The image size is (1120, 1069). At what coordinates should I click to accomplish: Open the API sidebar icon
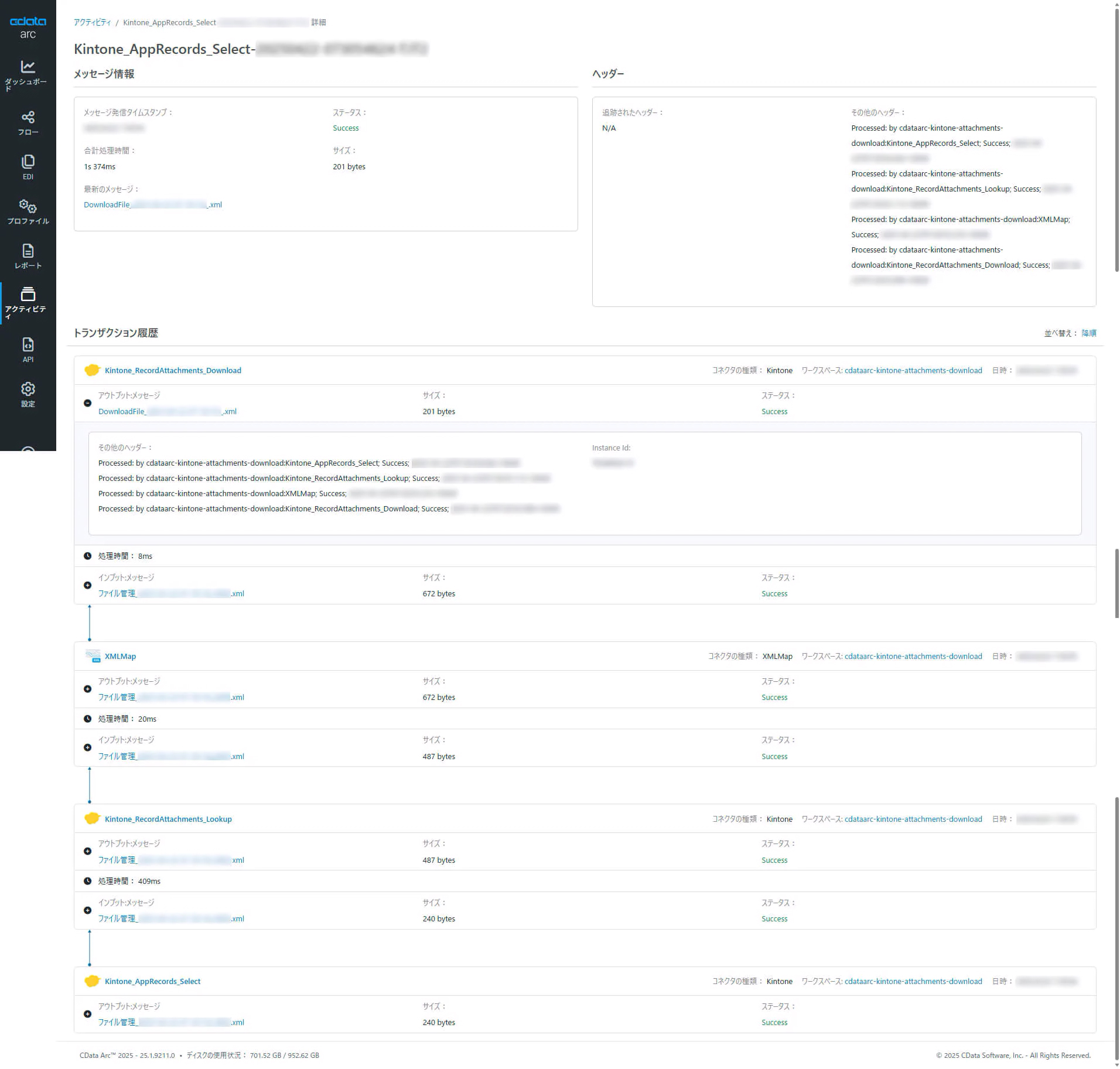point(28,344)
